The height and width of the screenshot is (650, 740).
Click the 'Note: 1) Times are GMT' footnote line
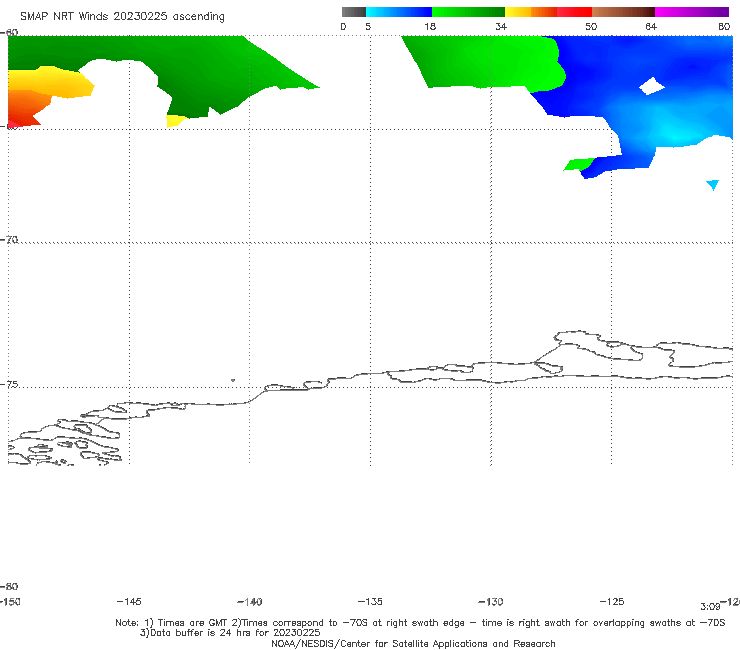tap(420, 623)
